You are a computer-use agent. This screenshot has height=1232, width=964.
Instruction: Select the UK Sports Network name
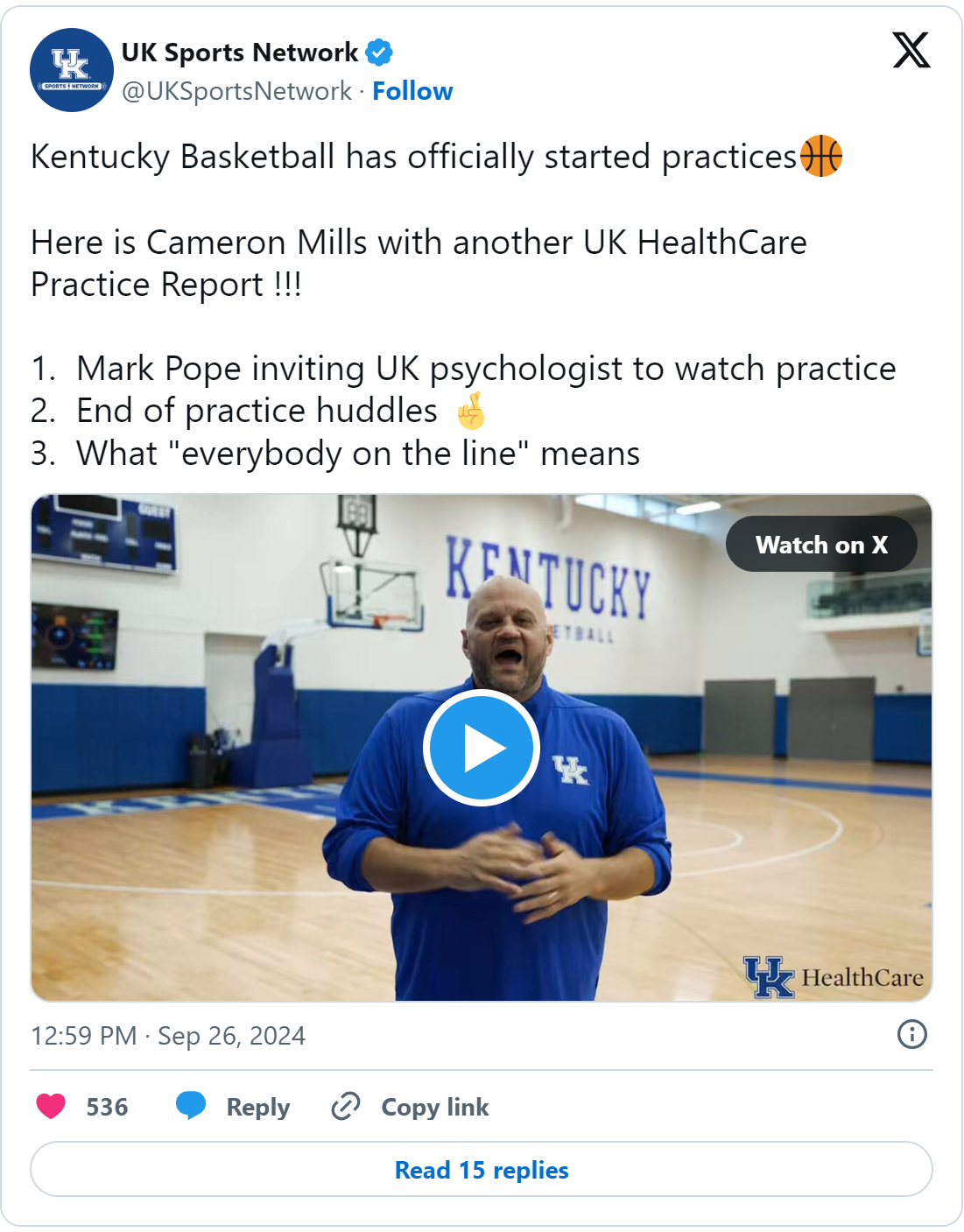pos(238,52)
